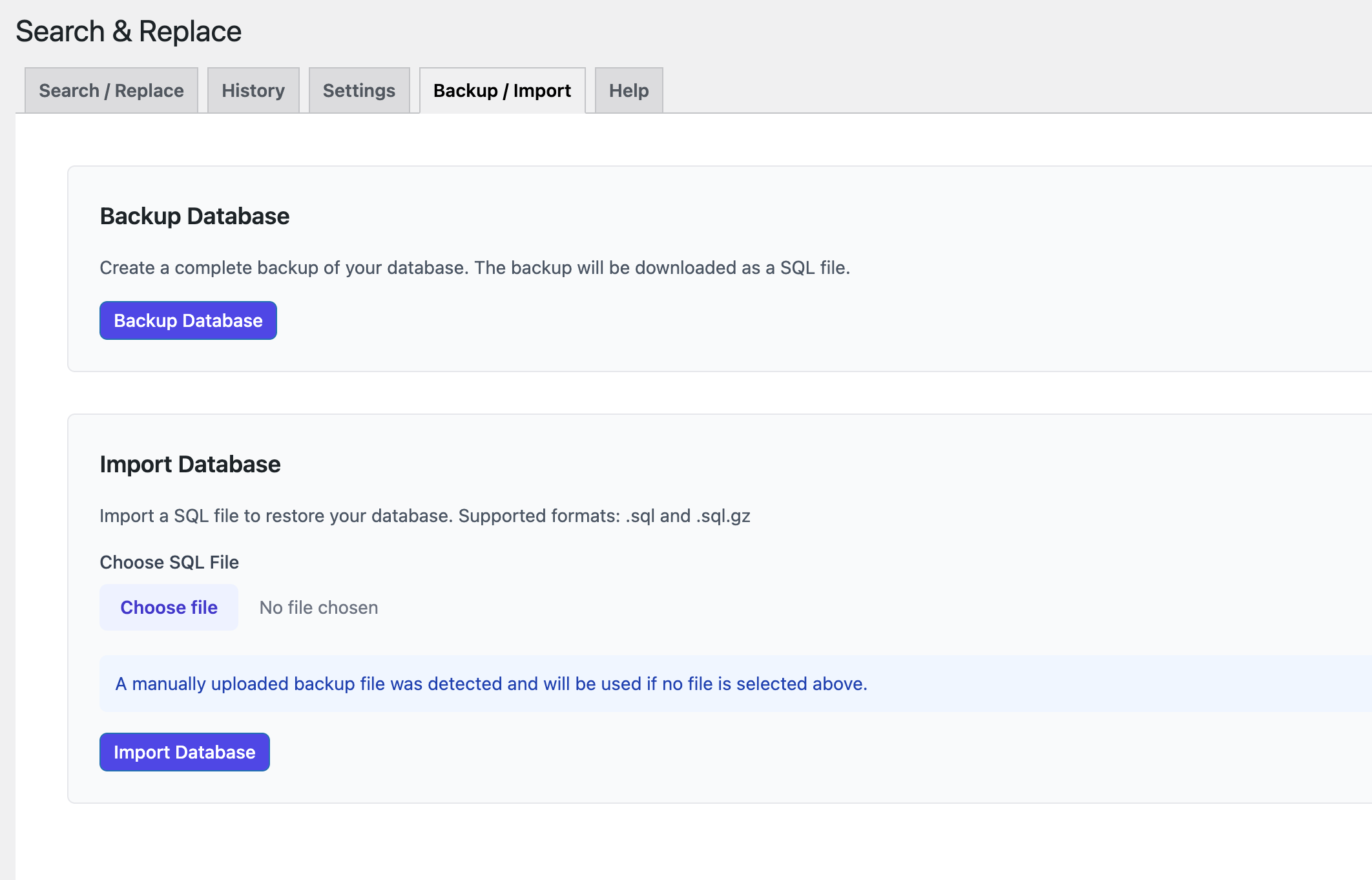Click the Import Database section heading
The height and width of the screenshot is (880, 1372).
click(190, 464)
